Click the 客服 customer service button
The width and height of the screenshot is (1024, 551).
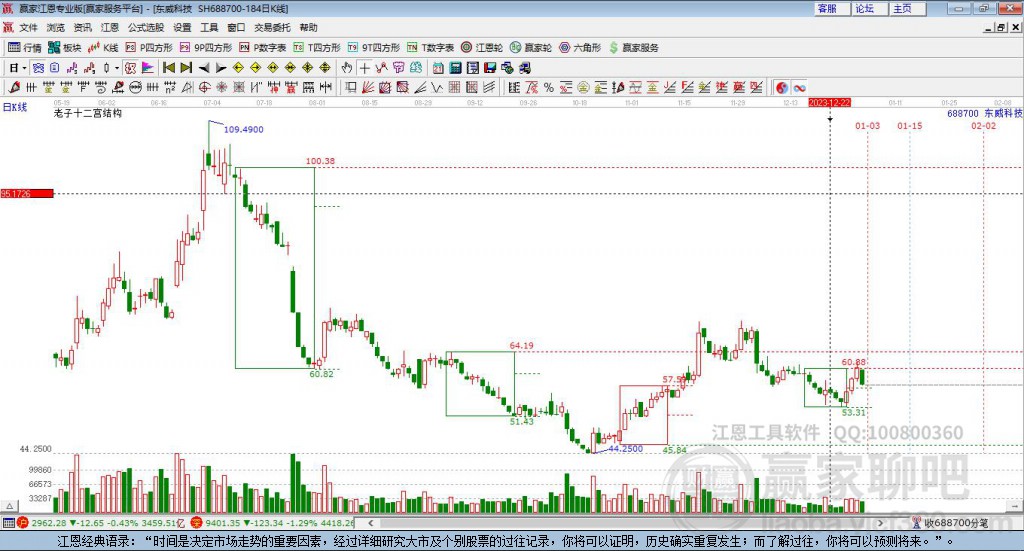832,8
